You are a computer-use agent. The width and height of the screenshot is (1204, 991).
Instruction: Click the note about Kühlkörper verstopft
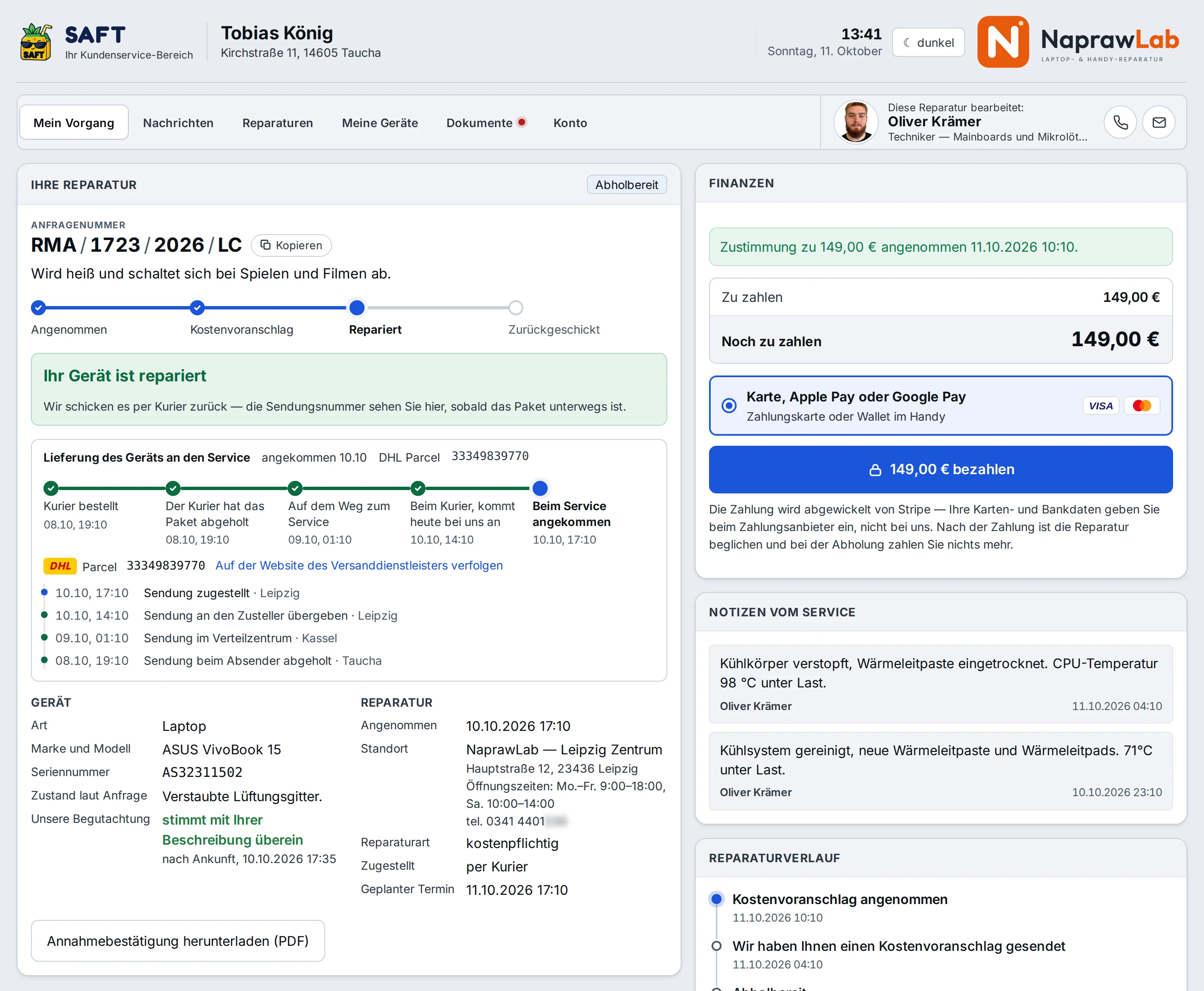(940, 684)
